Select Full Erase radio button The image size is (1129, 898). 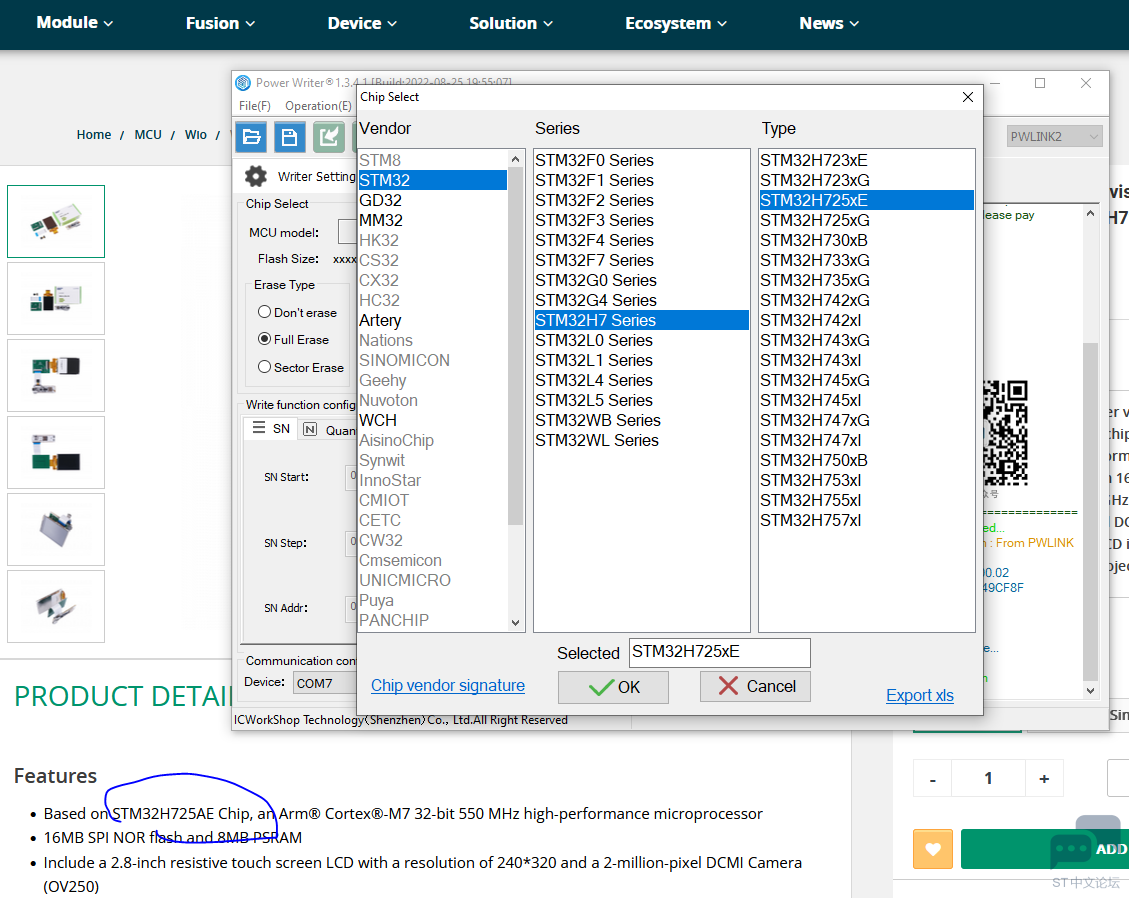264,338
